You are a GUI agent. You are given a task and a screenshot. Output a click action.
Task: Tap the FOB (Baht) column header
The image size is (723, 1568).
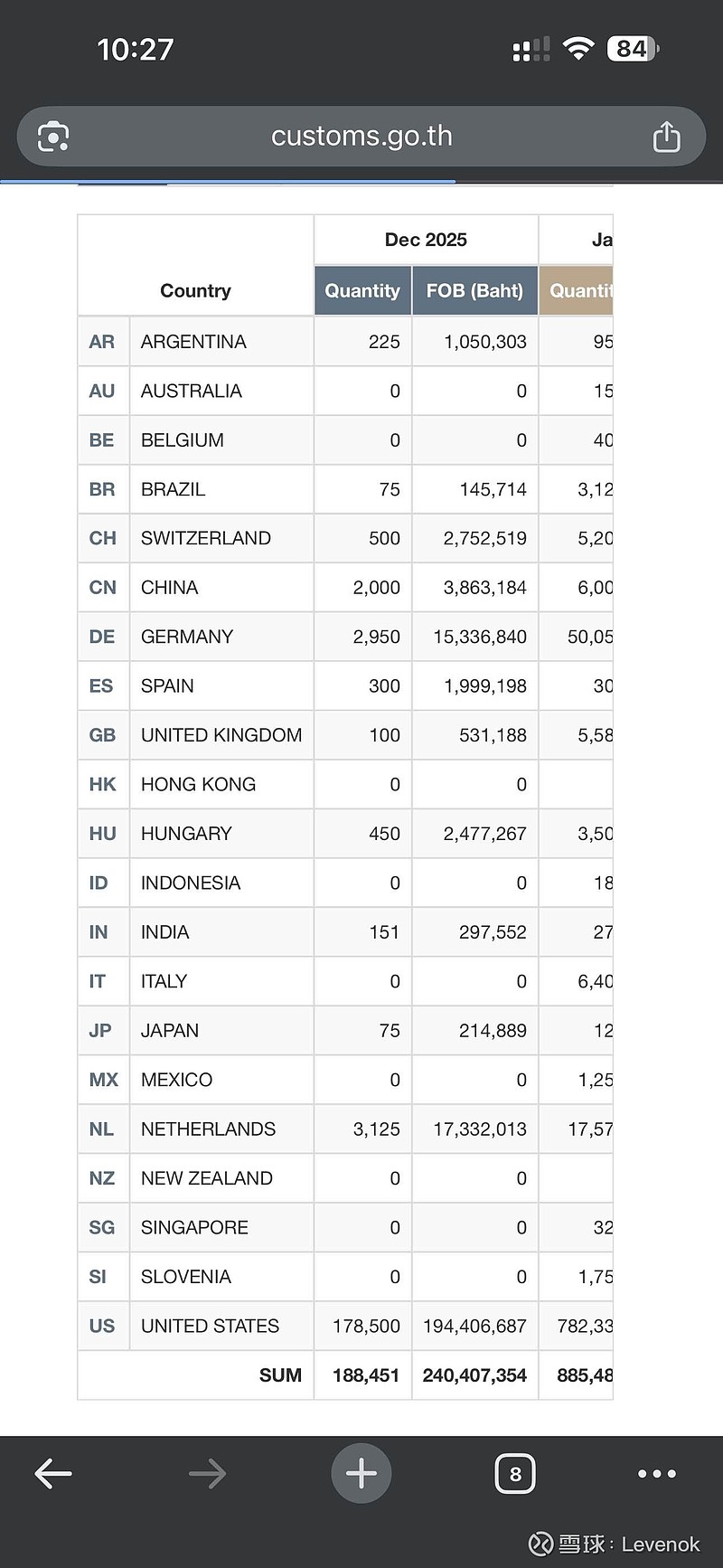[474, 291]
